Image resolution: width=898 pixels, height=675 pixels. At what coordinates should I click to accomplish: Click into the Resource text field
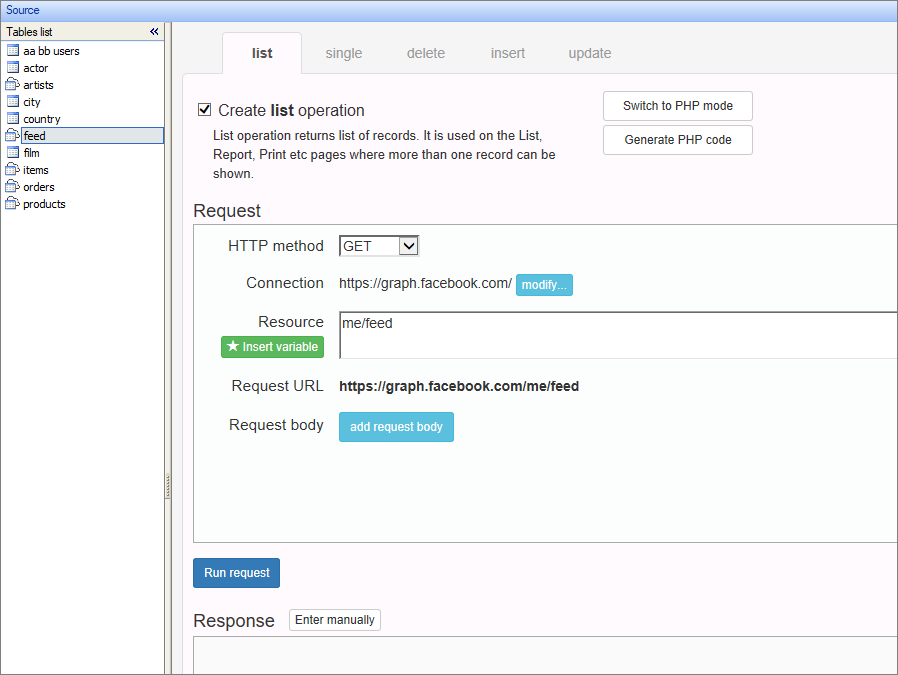click(x=617, y=335)
